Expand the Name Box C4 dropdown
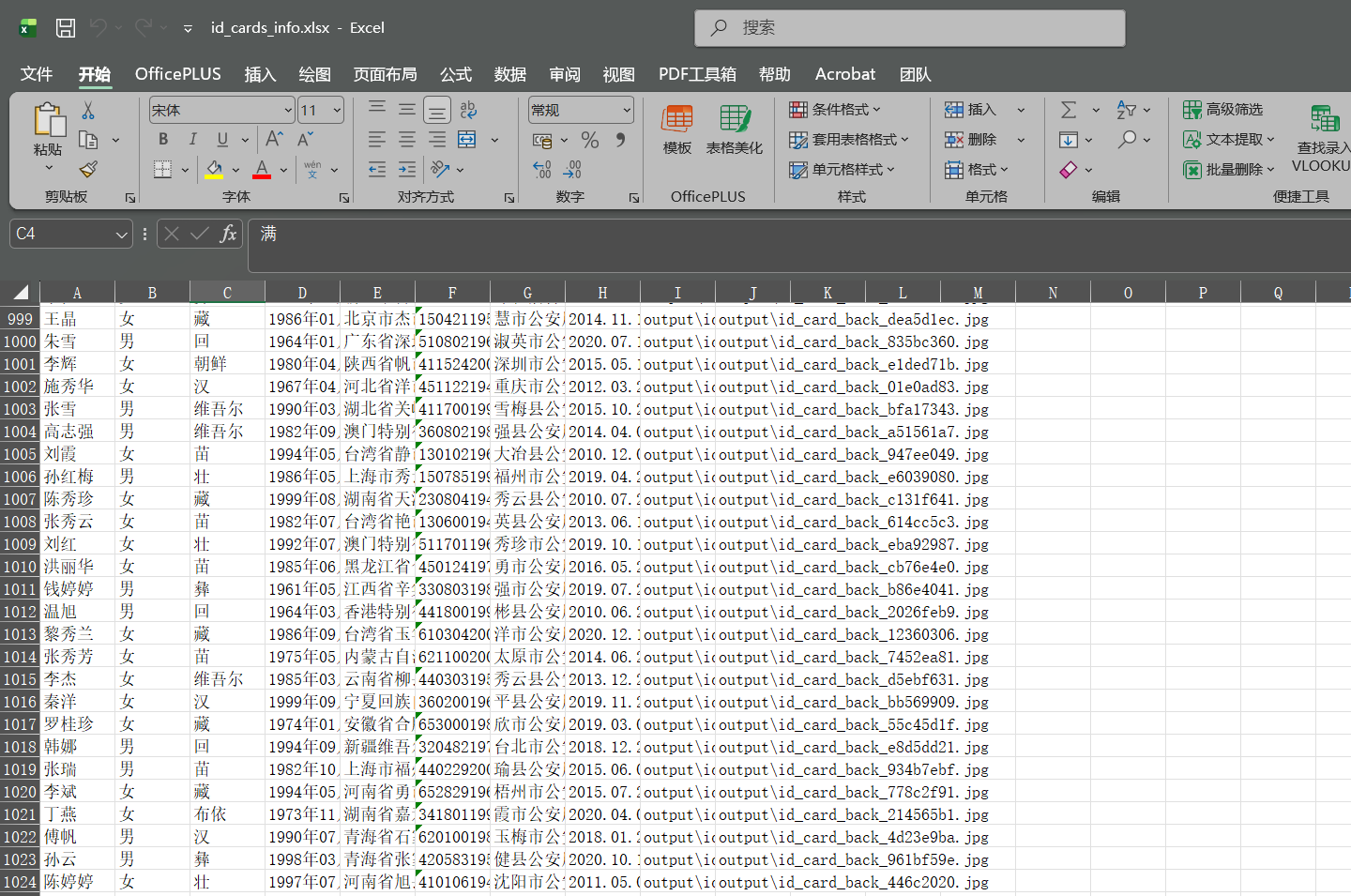Viewport: 1351px width, 896px height. 121,234
